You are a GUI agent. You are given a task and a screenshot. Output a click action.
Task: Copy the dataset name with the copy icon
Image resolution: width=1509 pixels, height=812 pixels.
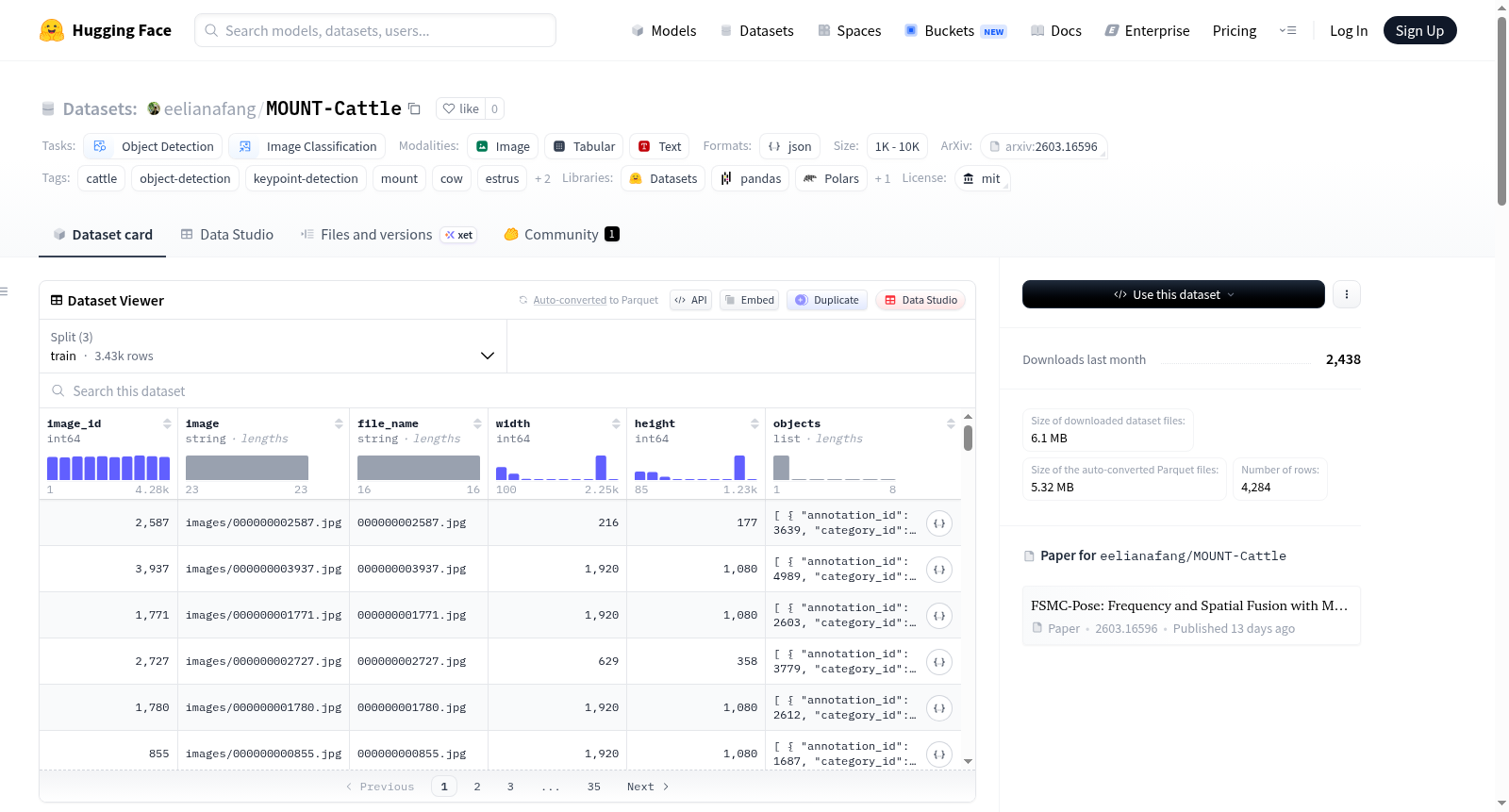pos(414,108)
